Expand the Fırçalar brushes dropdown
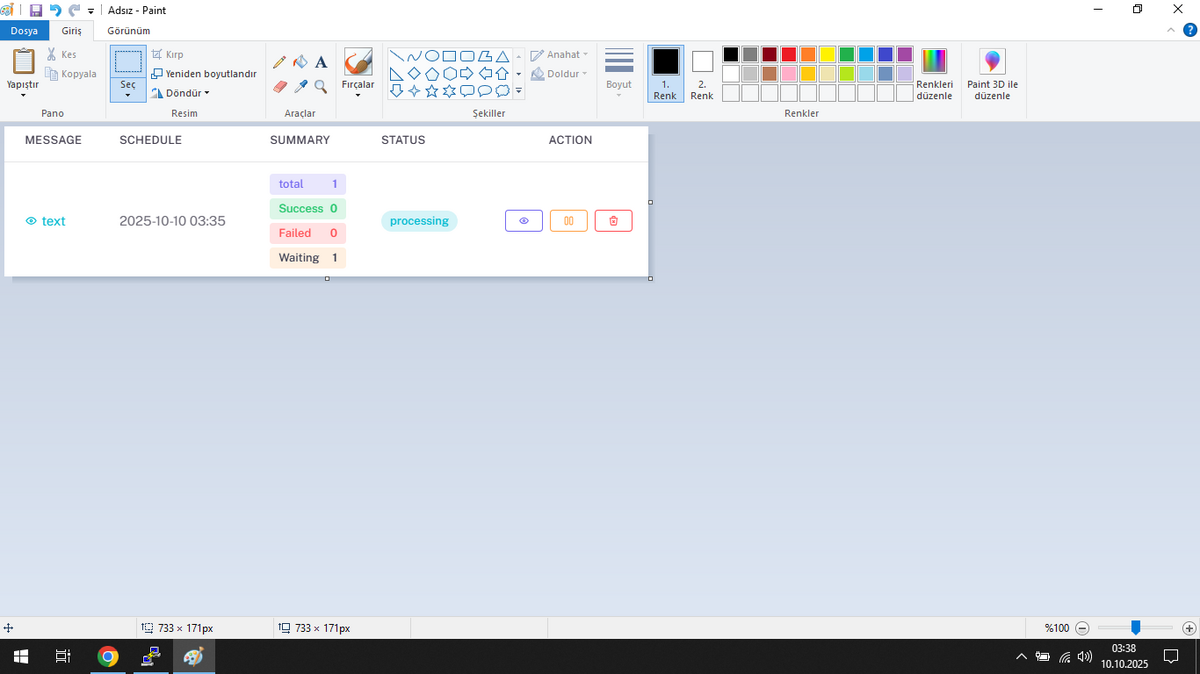The width and height of the screenshot is (1200, 674). pos(358,94)
